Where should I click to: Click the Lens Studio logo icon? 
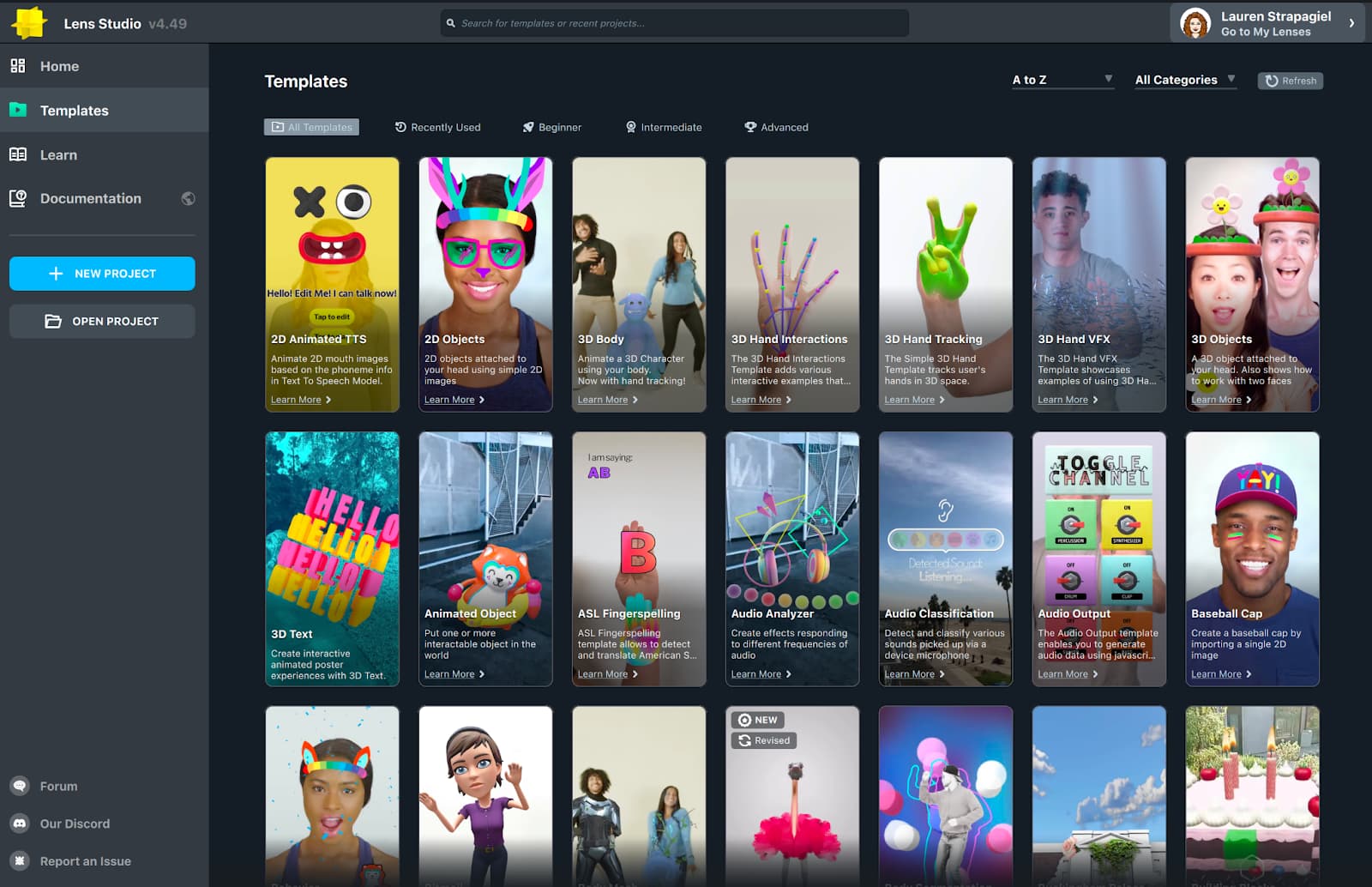coord(29,23)
